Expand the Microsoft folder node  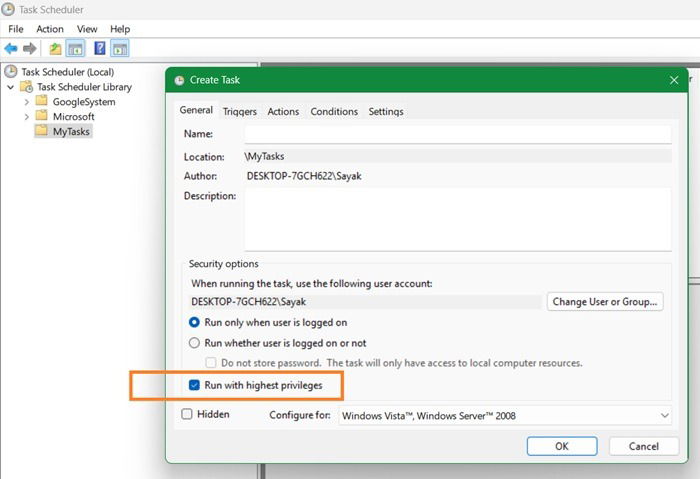(x=25, y=117)
